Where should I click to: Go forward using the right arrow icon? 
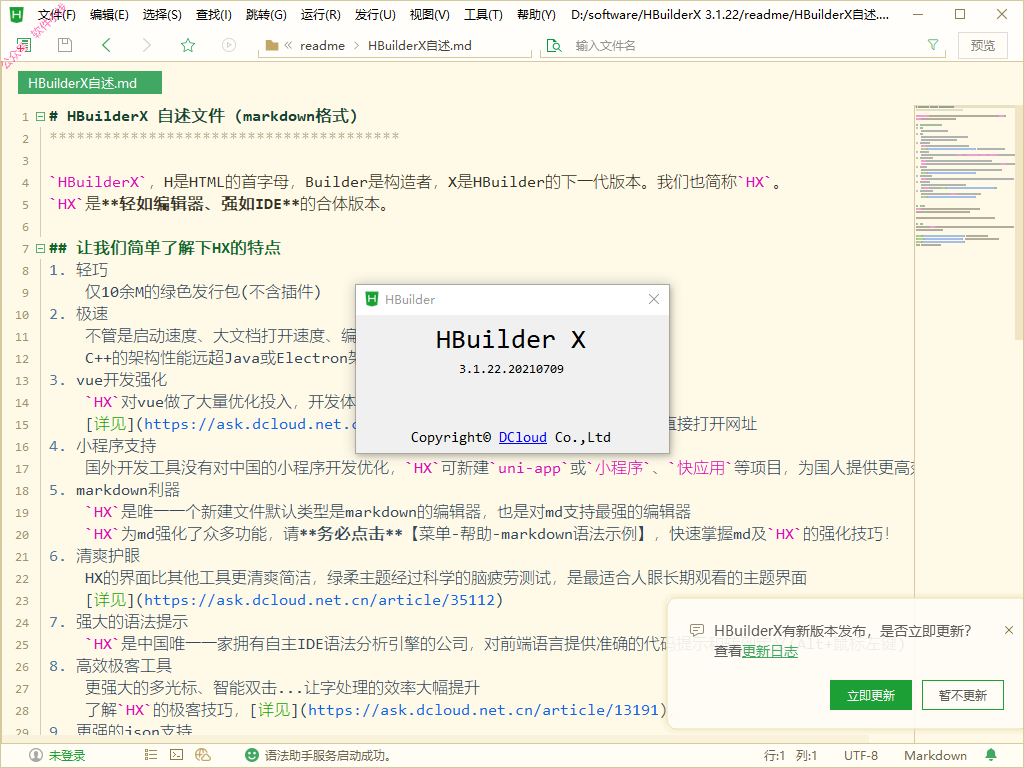coord(147,45)
